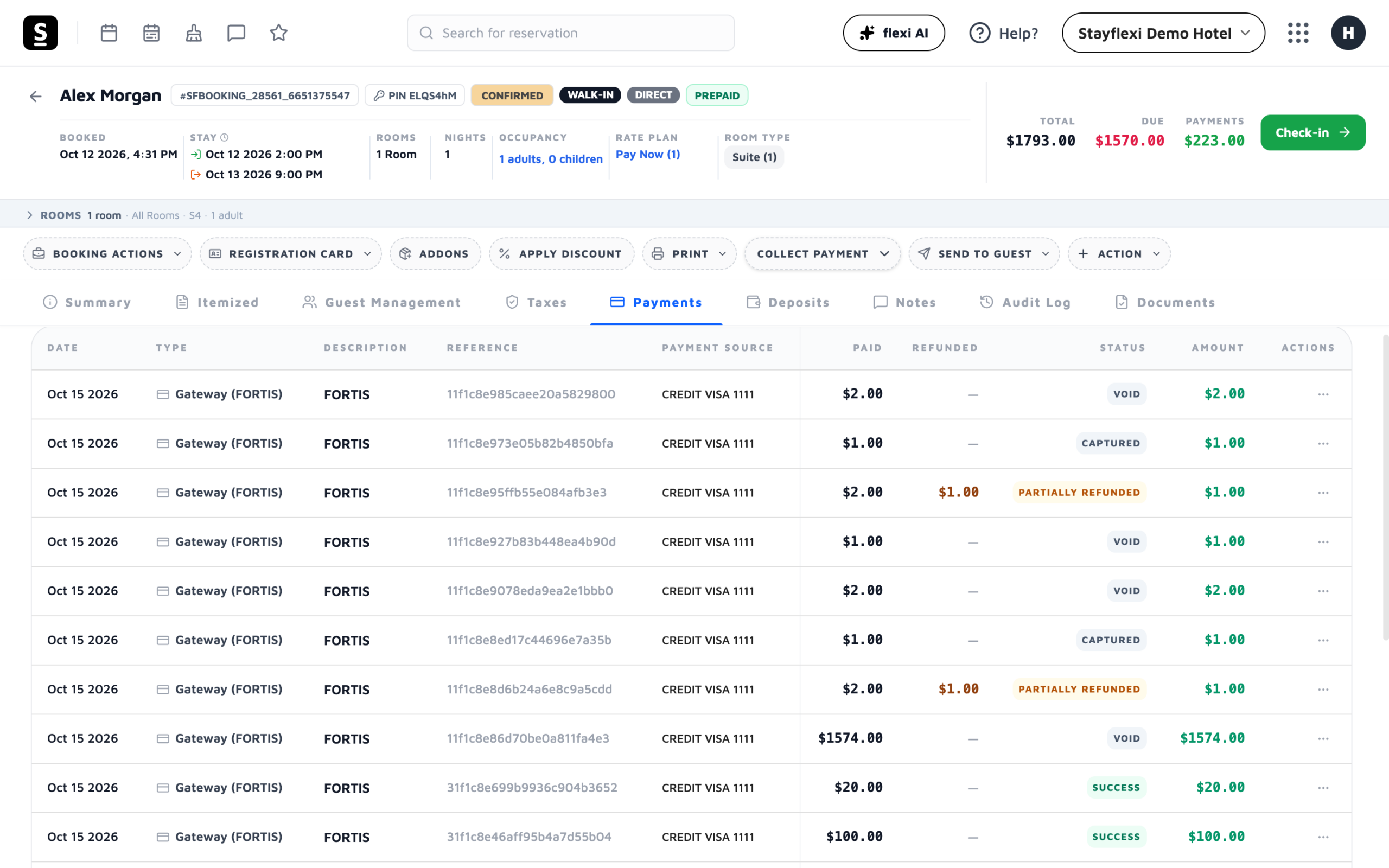This screenshot has height=868, width=1389.
Task: Open the Registration Card dropdown
Action: [x=290, y=254]
